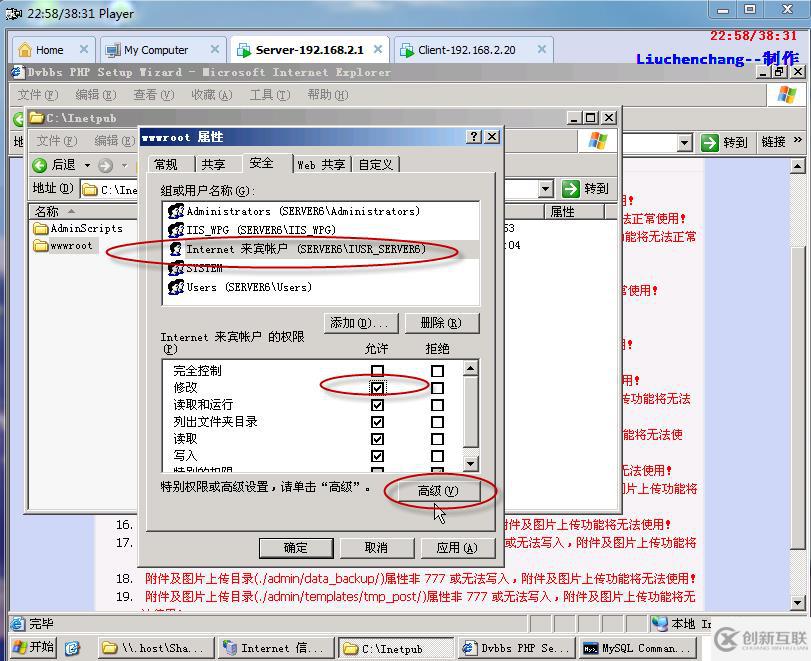Check deny checkbox for 写入
This screenshot has height=661, width=811.
(x=438, y=456)
